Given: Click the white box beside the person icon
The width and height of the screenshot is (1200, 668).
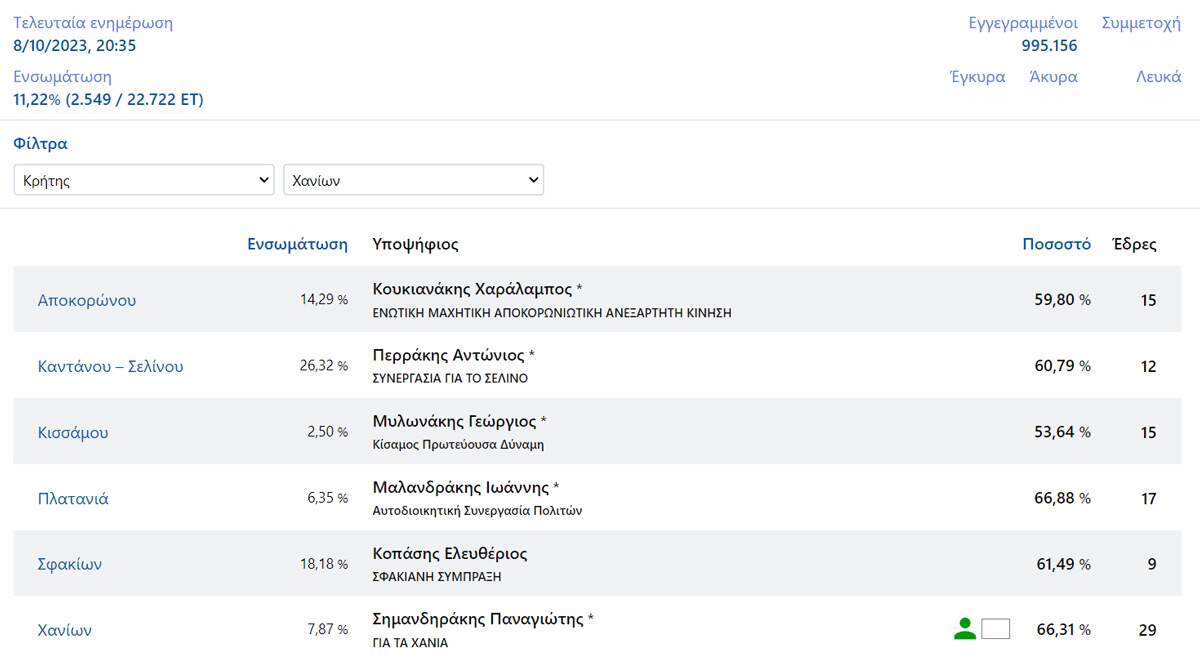Looking at the screenshot, I should point(995,629).
